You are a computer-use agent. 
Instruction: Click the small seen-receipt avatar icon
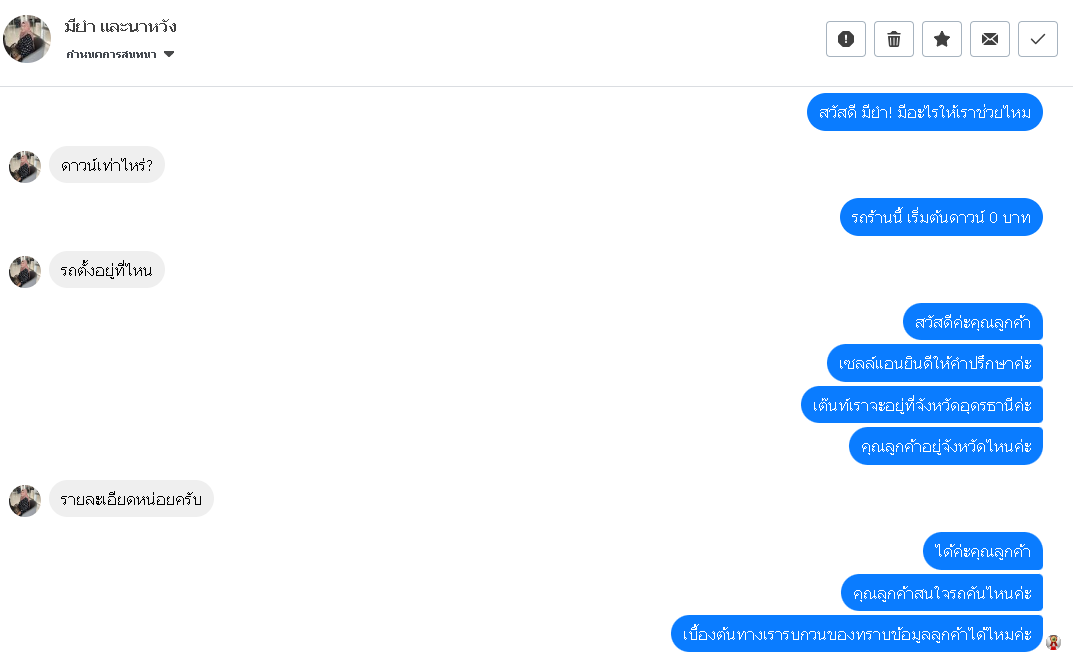pos(1053,642)
